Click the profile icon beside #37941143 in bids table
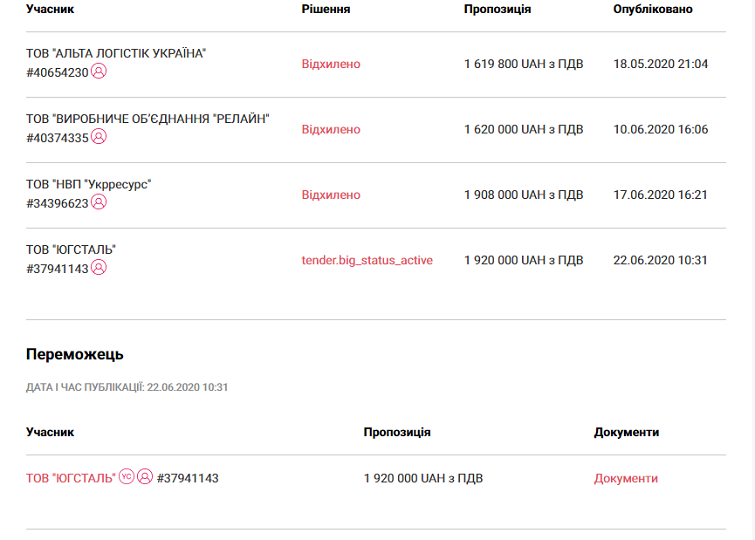The image size is (755, 540). click(99, 267)
